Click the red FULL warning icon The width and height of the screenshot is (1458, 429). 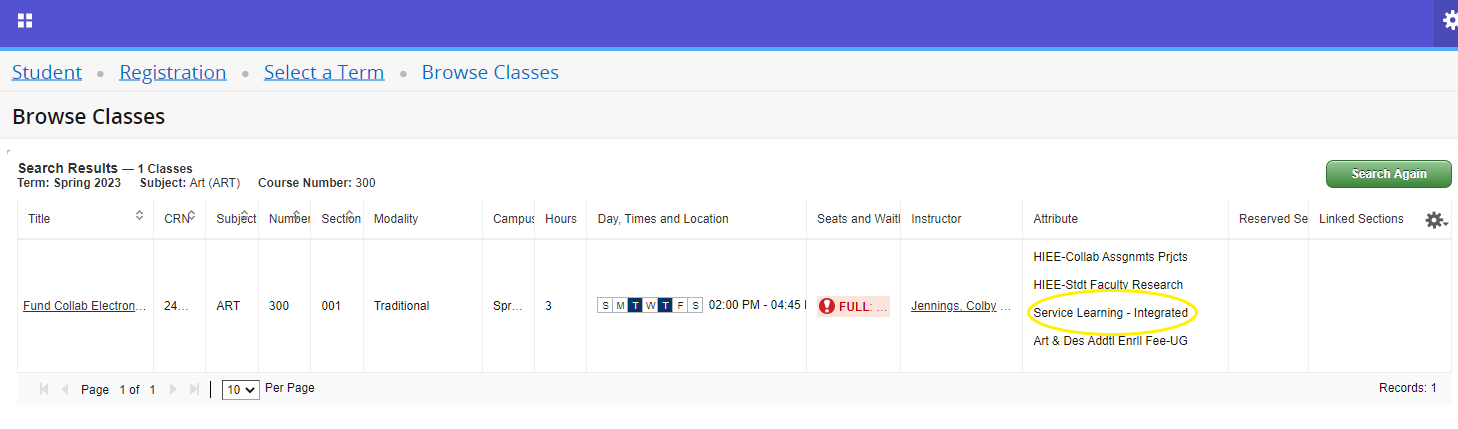point(826,306)
